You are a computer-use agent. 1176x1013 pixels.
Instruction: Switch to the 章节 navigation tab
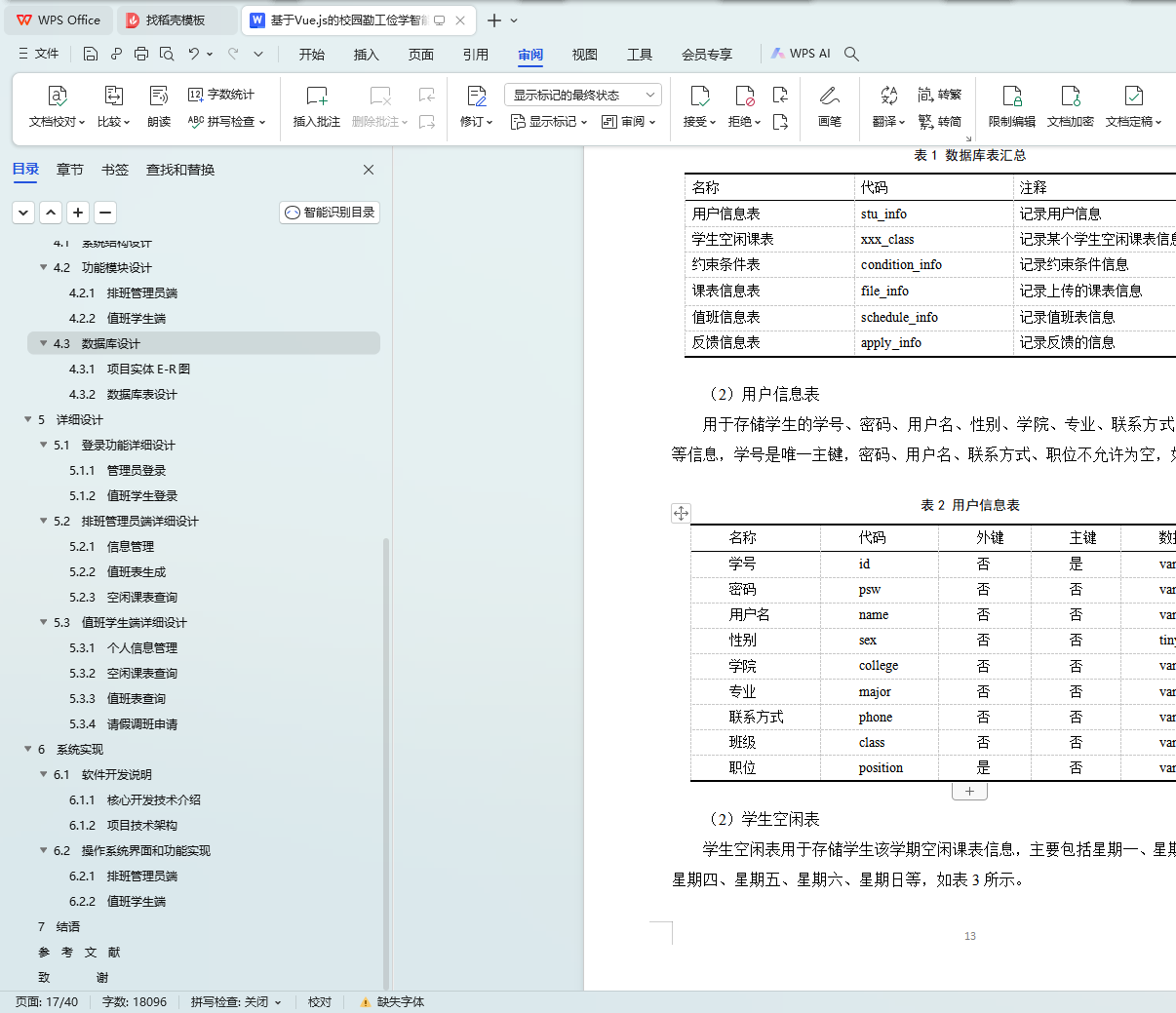(70, 170)
